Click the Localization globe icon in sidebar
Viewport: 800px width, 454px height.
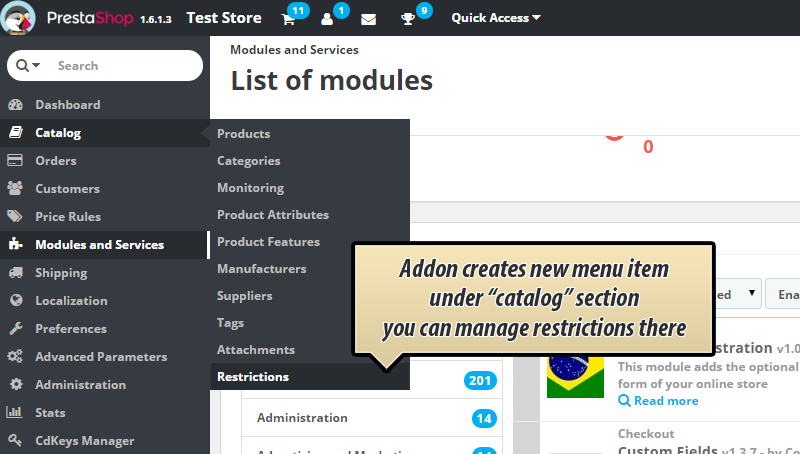15,301
